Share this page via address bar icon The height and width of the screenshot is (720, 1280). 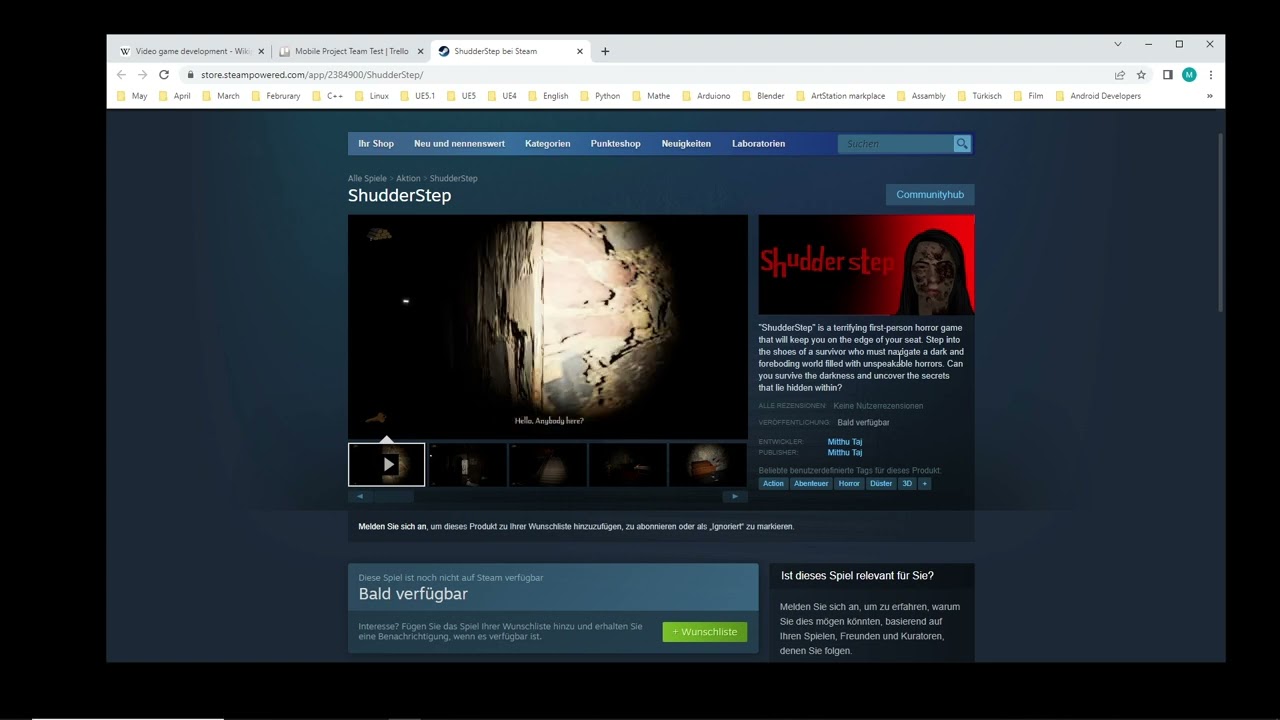tap(1120, 75)
